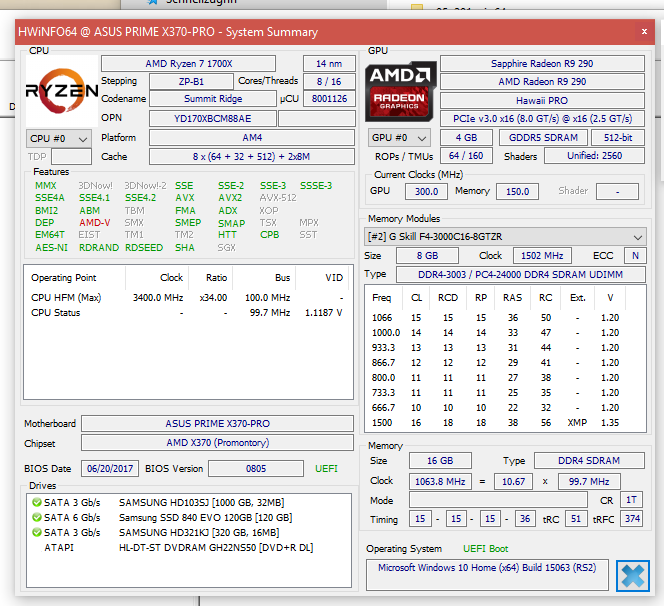Click the AMD Ryzen 7 1700X name field
Image resolution: width=664 pixels, height=606 pixels.
[188, 64]
